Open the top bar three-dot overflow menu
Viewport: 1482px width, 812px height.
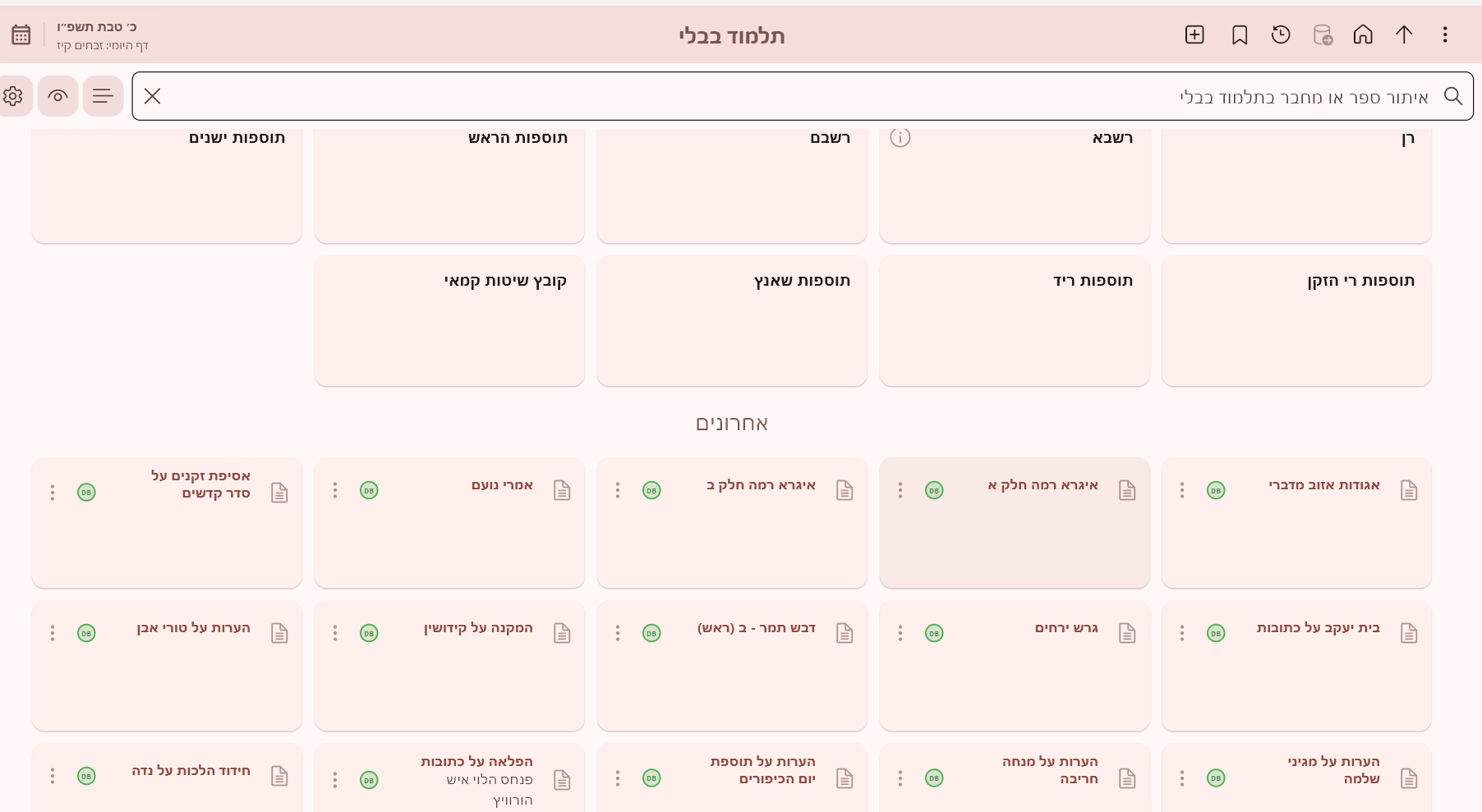click(1445, 35)
